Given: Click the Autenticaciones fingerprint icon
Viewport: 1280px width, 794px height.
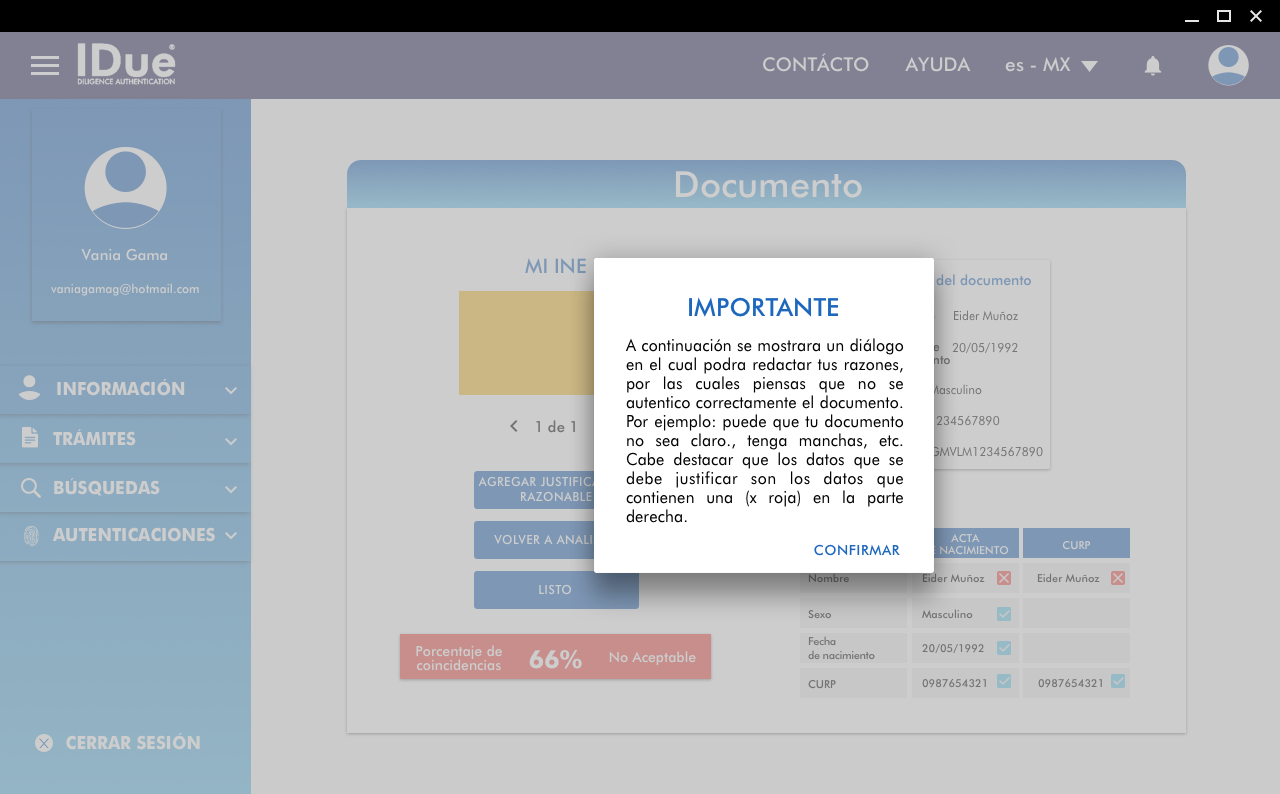Looking at the screenshot, I should (x=31, y=536).
